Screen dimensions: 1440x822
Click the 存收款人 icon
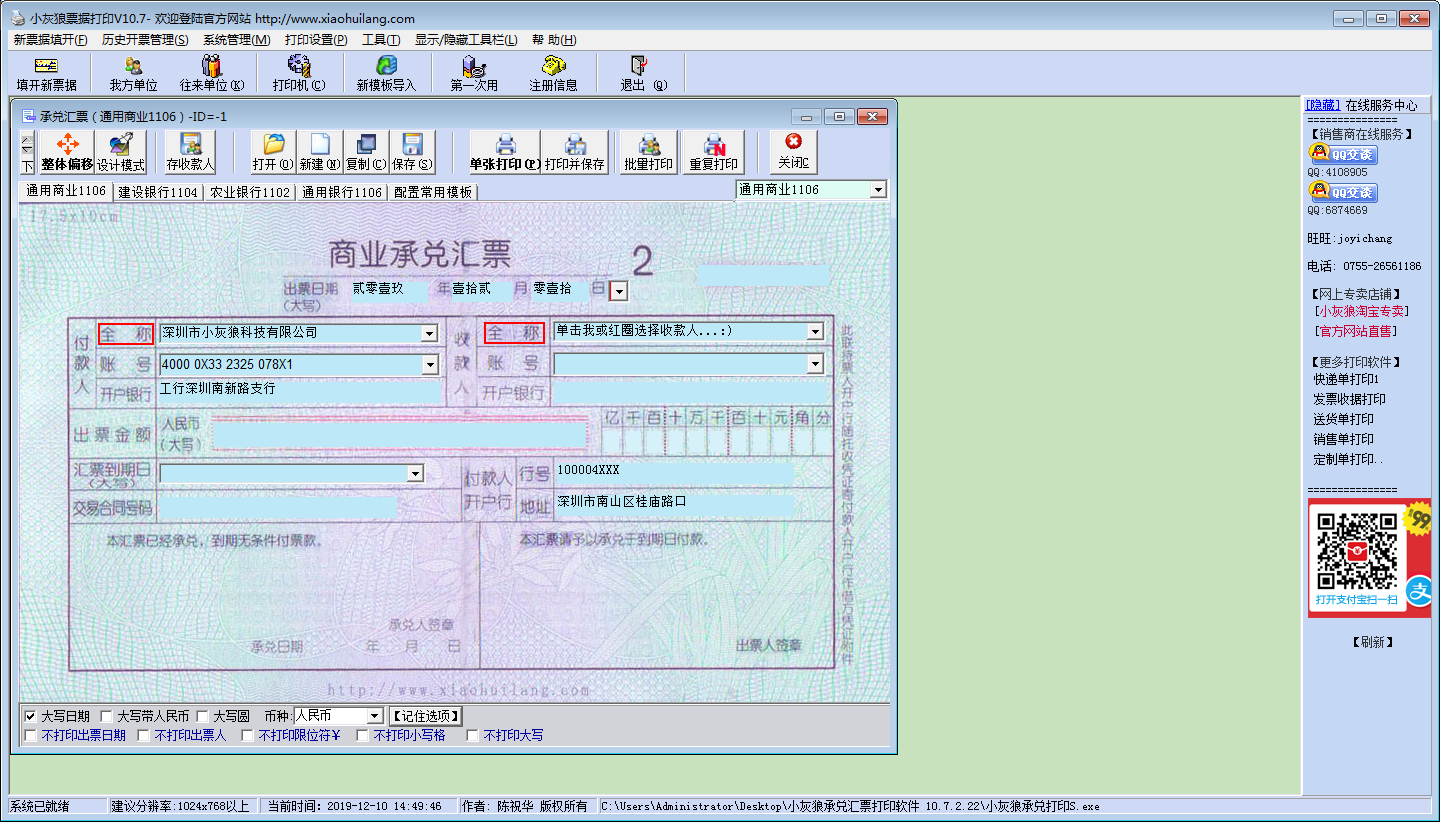click(x=190, y=152)
